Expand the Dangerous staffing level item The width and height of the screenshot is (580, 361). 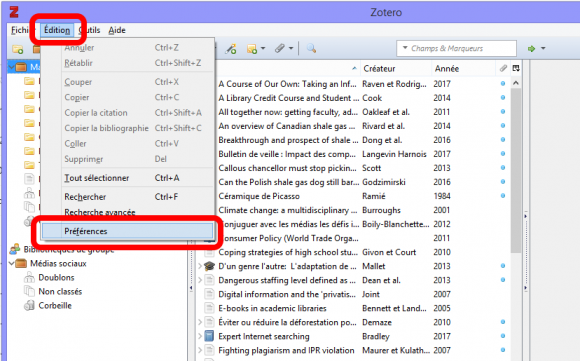click(x=200, y=280)
